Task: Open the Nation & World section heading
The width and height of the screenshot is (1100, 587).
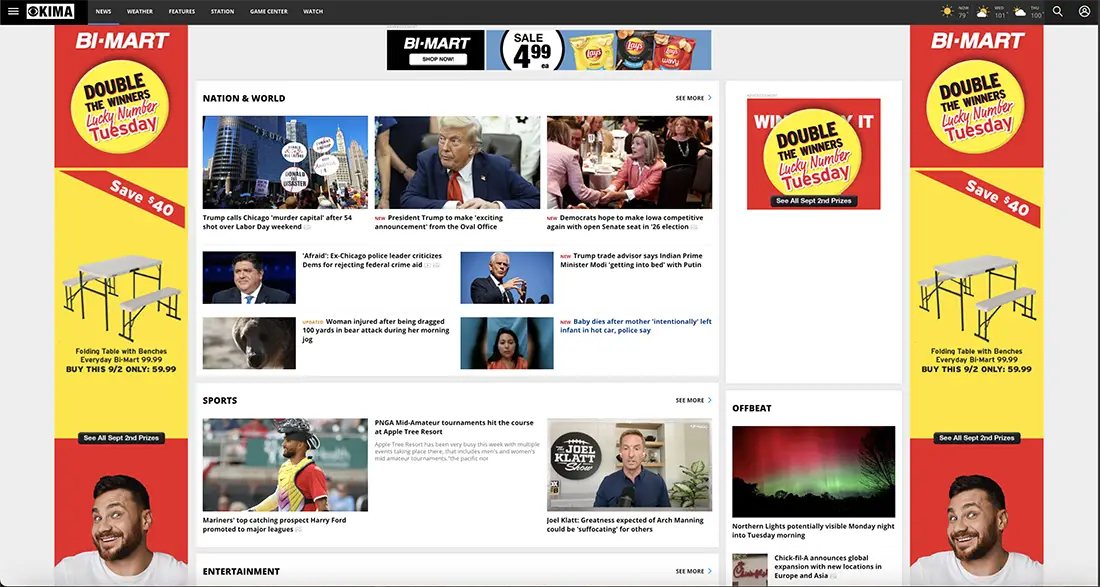Action: (244, 98)
